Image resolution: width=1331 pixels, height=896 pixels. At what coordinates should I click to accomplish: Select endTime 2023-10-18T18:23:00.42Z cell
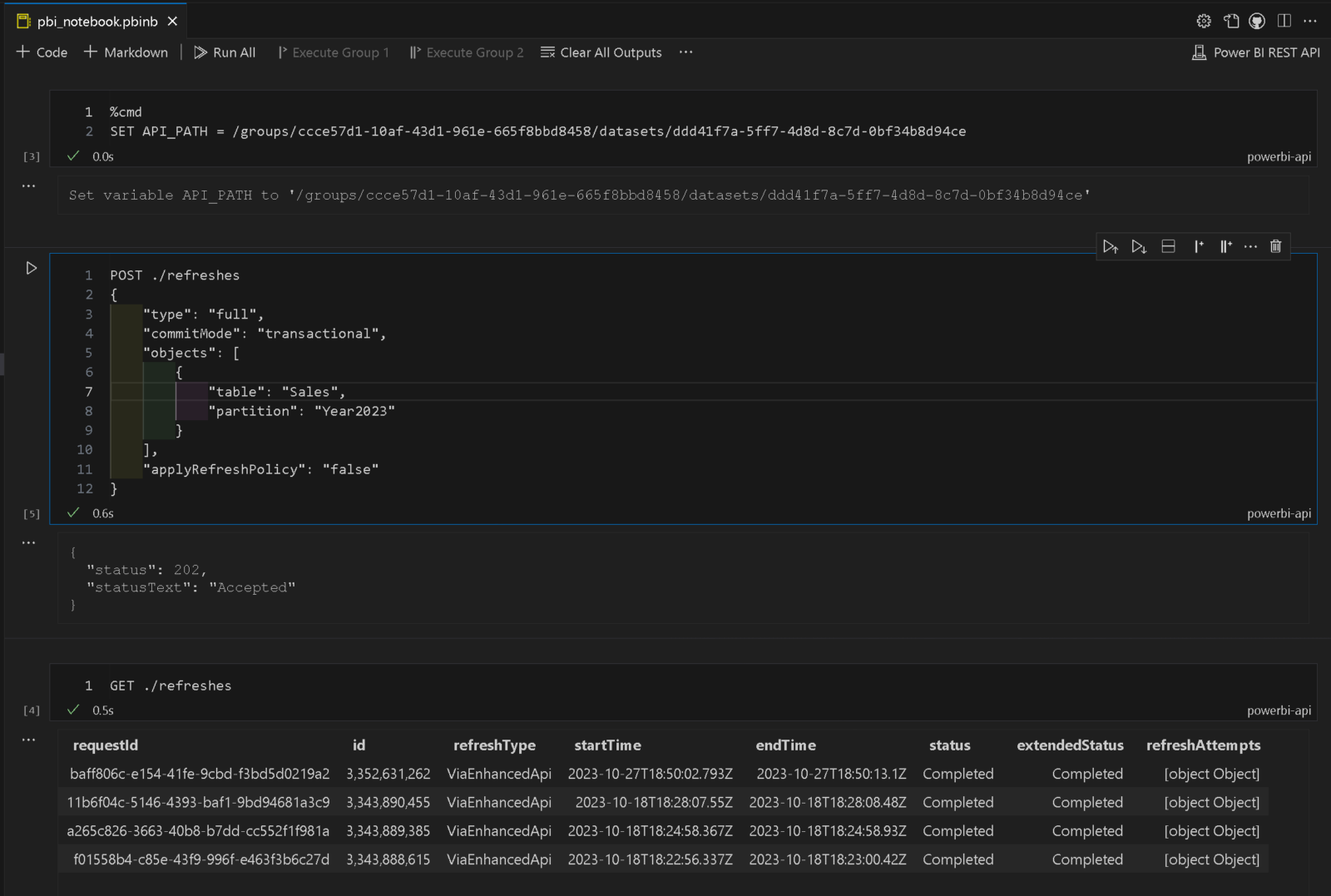tap(828, 859)
